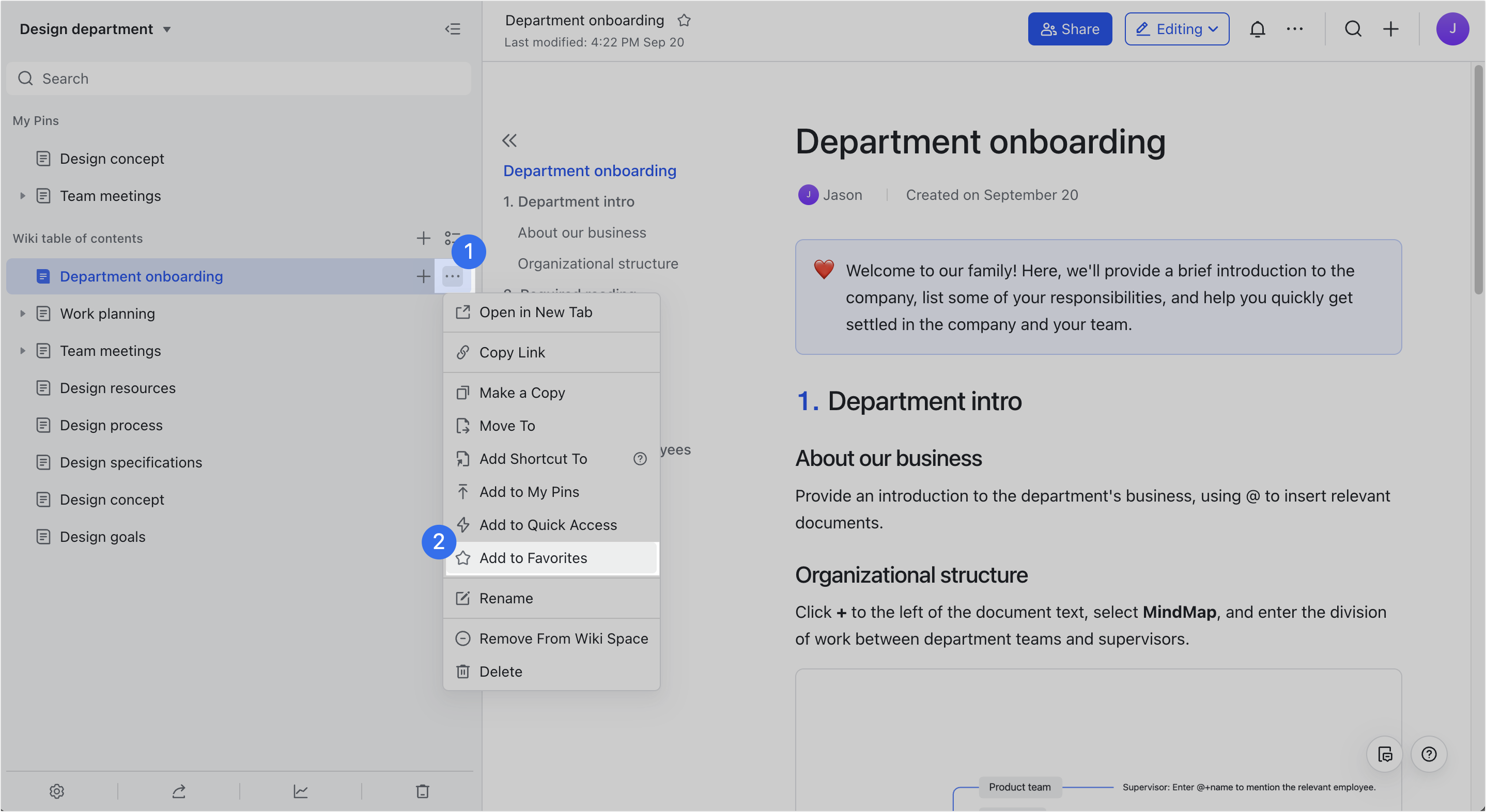1486x812 pixels.
Task: Select Remove From Wiki Space
Action: [x=563, y=638]
